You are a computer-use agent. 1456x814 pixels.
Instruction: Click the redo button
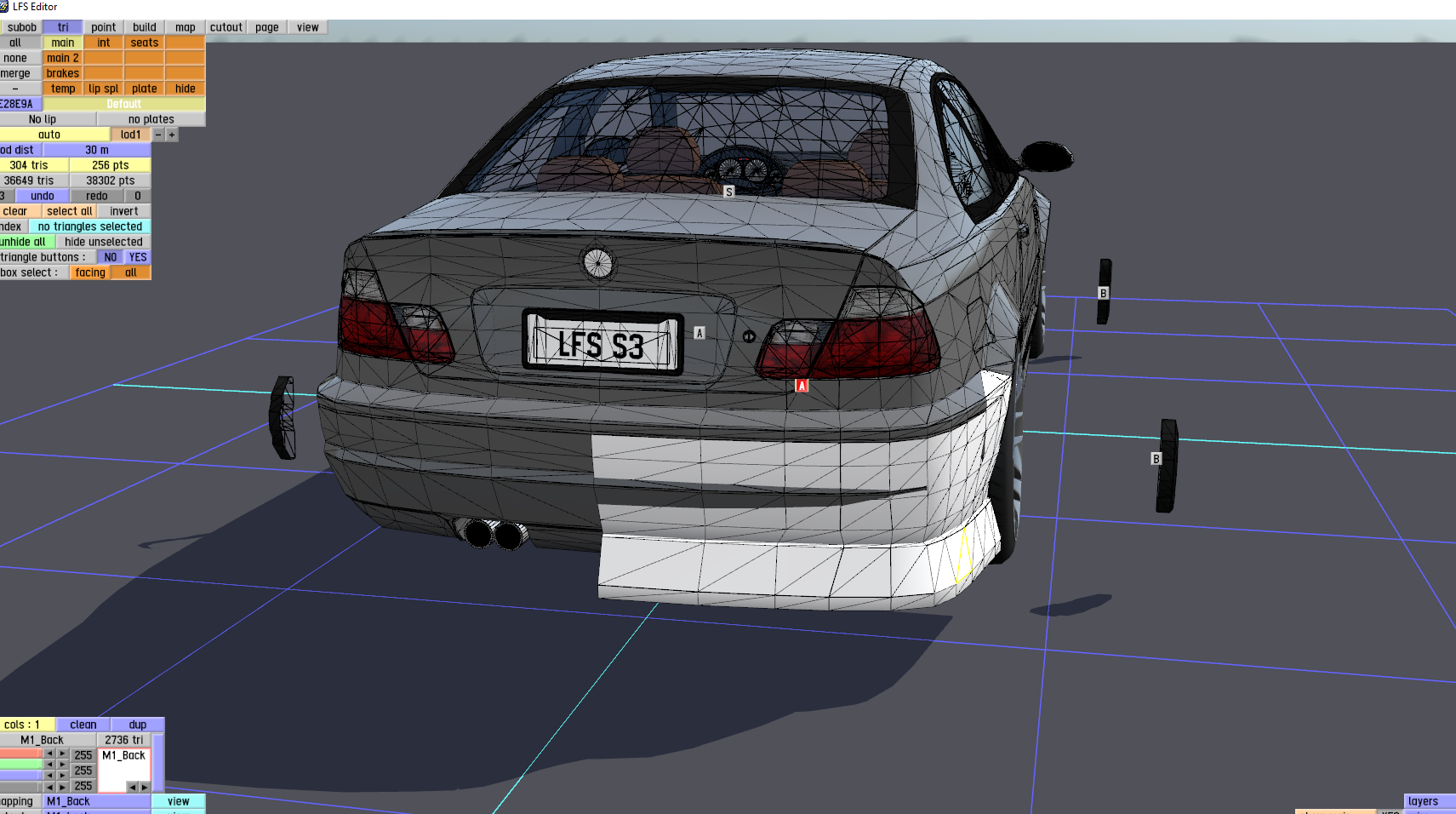97,196
